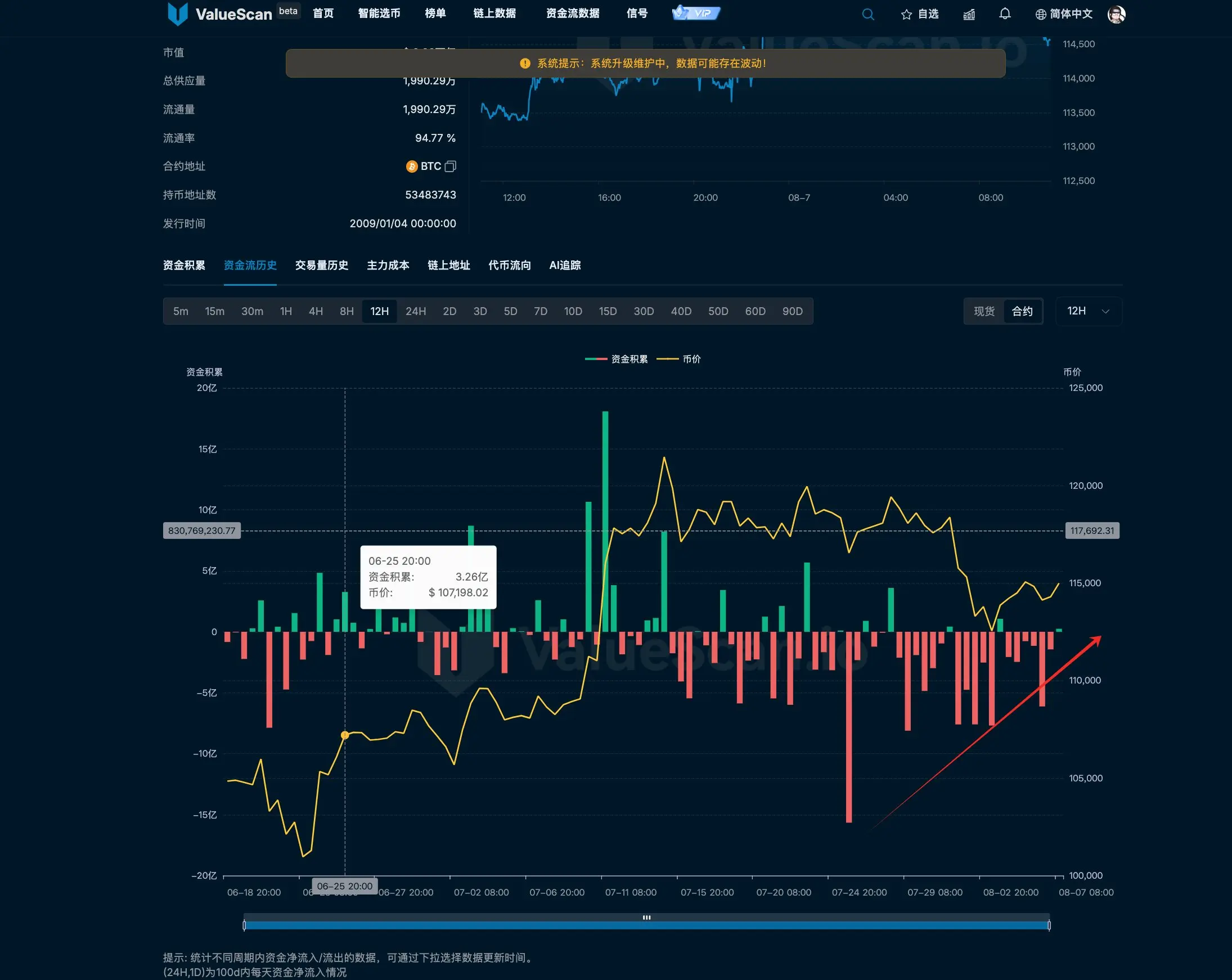This screenshot has width=1232, height=980.
Task: Switch to 资金积累 tab
Action: [184, 265]
